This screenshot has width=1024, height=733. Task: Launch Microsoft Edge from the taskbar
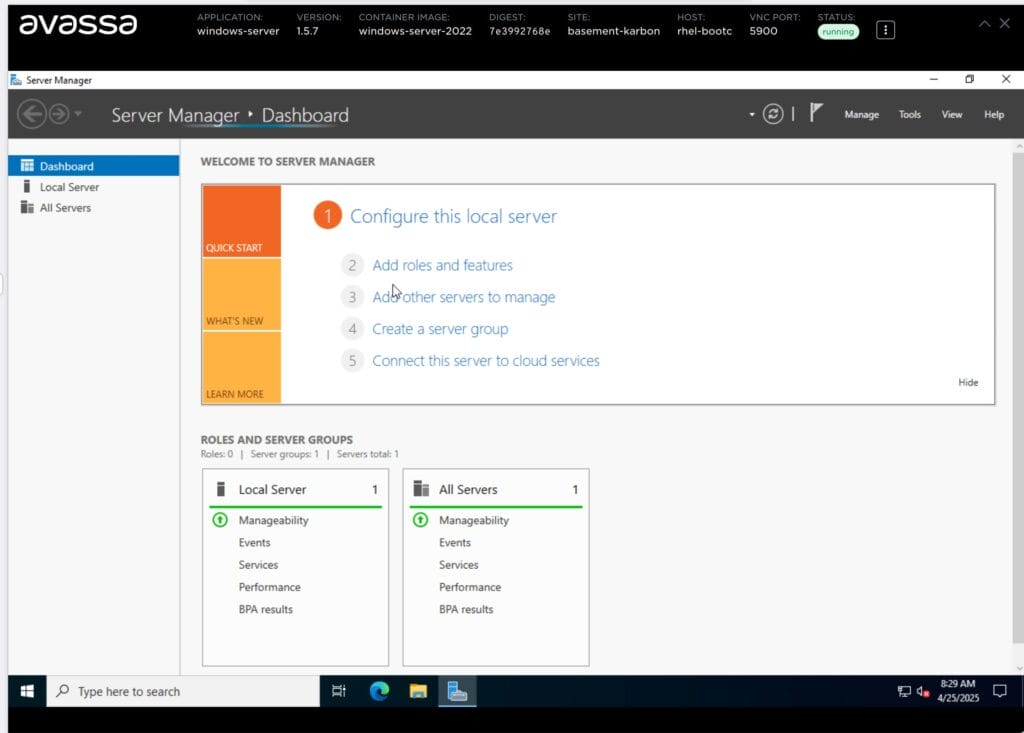378,690
